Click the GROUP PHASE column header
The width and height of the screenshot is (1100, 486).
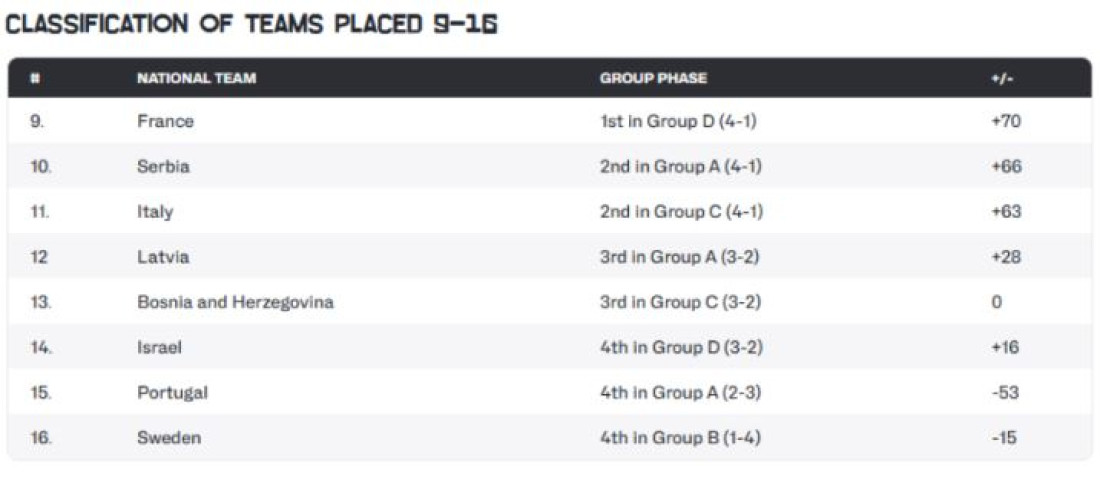point(653,79)
